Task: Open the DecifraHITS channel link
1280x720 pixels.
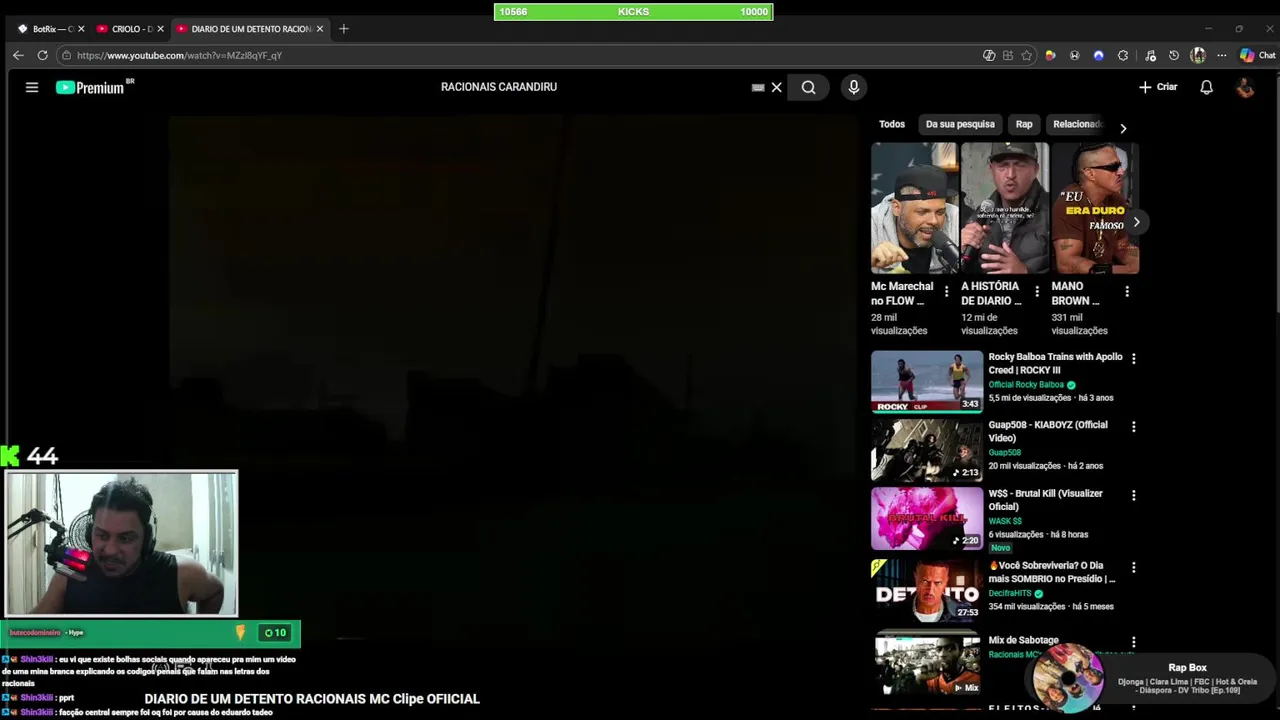Action: tap(1010, 593)
